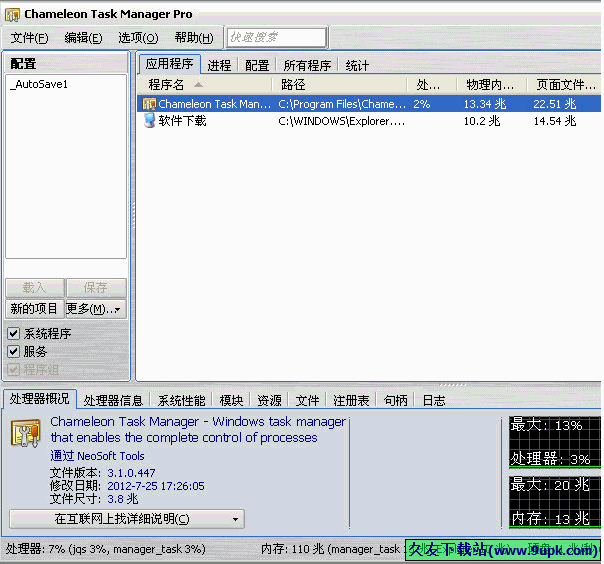604x564 pixels.
Task: Click the file version 3.1.0.447 value
Action: pos(131,473)
